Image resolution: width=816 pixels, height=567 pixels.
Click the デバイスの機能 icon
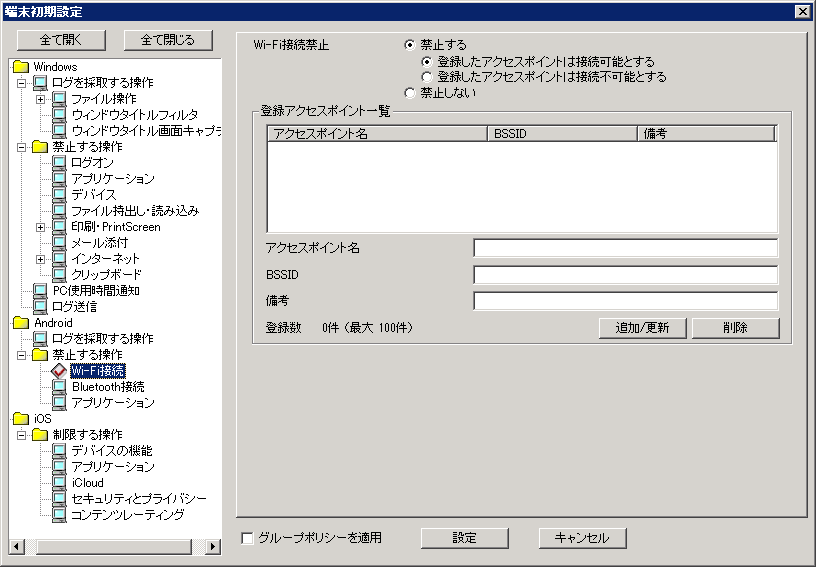pyautogui.click(x=59, y=451)
